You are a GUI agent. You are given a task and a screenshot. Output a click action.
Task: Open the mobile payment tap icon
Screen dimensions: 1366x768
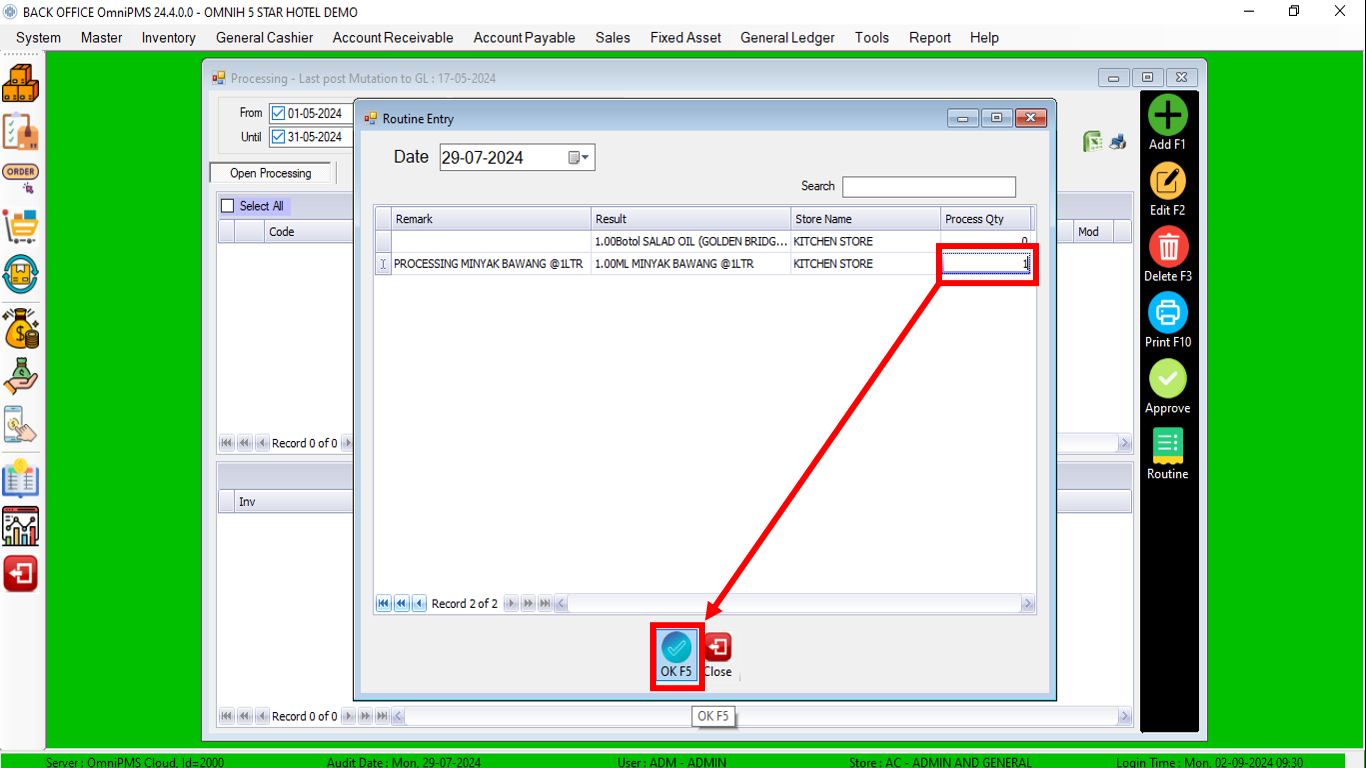pyautogui.click(x=20, y=424)
